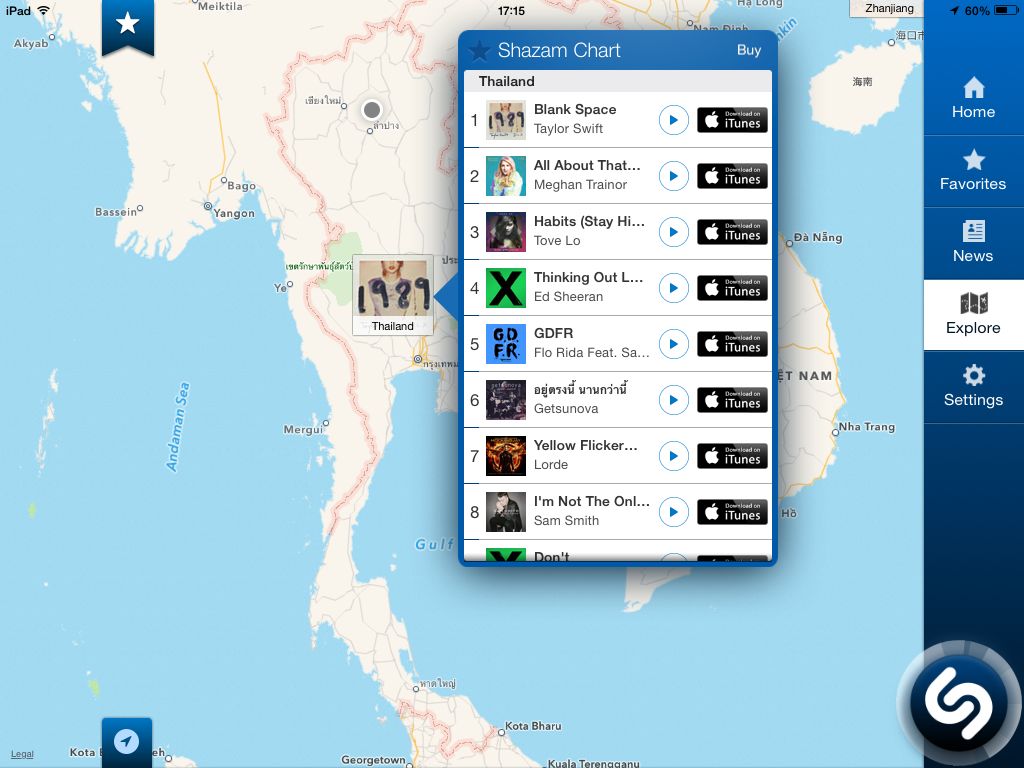Download Thinking Out Loud on iTunes

732,288
